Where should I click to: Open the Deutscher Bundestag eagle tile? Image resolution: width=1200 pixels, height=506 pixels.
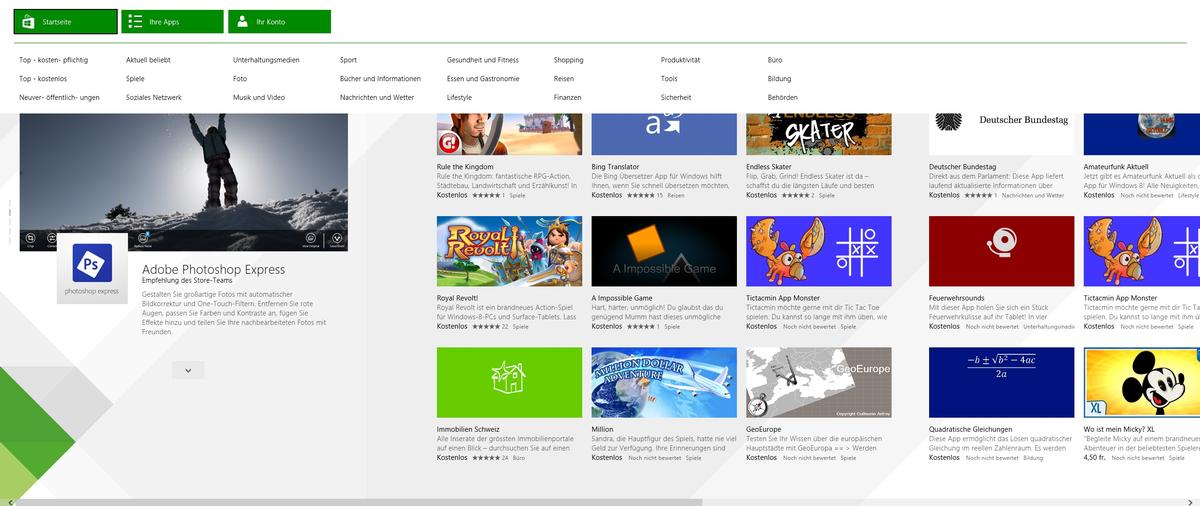click(x=1002, y=135)
